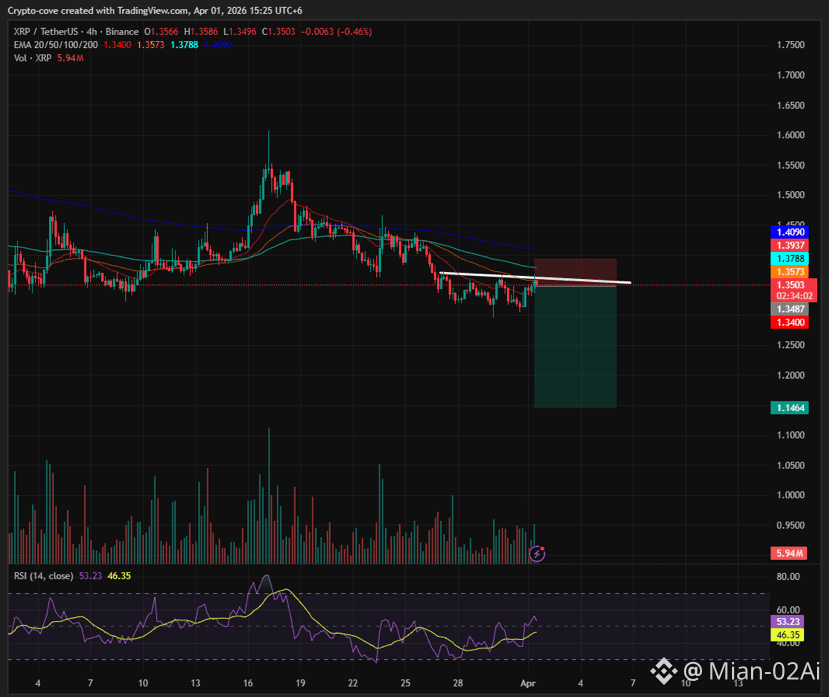Click the 0.9500 price scale value
829x697 pixels.
point(790,525)
